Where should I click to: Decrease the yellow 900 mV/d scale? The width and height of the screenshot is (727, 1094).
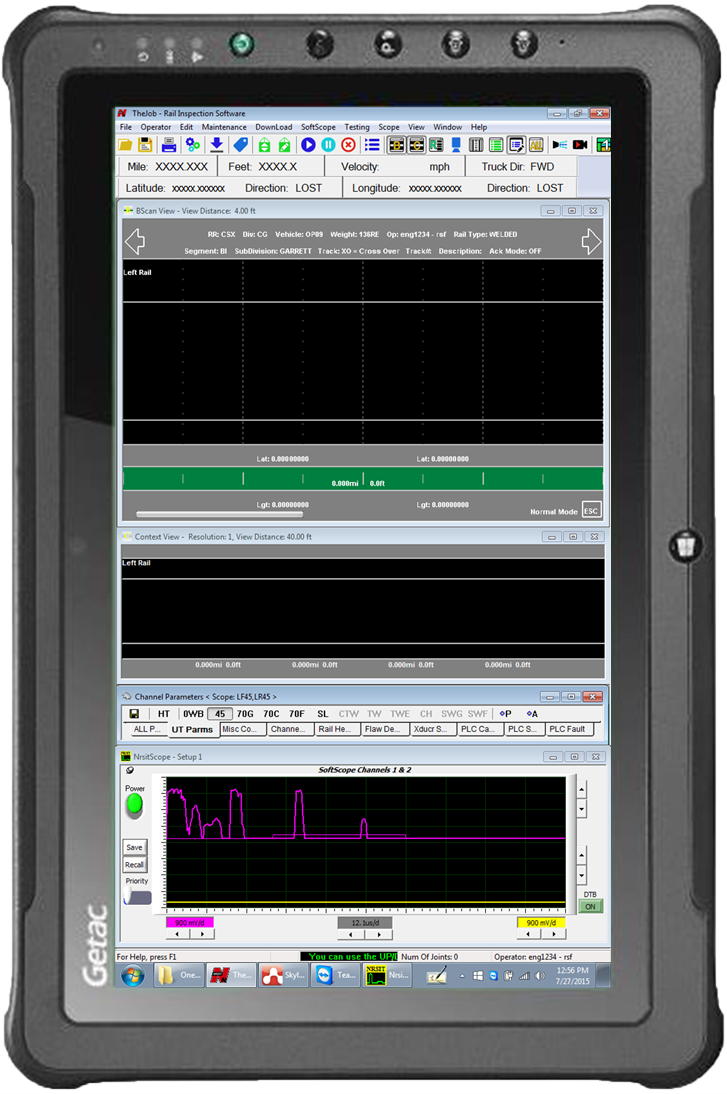tap(529, 934)
